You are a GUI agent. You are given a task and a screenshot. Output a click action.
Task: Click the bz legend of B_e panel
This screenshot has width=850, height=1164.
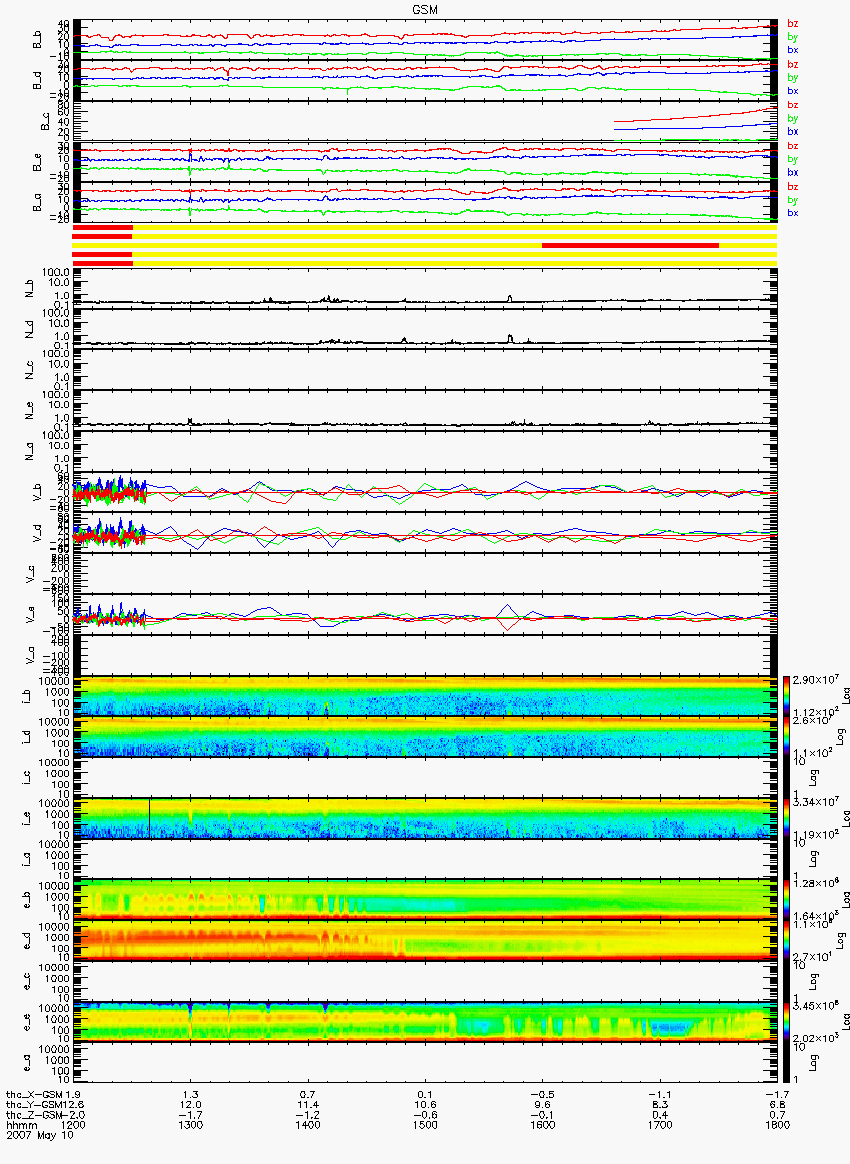[x=793, y=146]
